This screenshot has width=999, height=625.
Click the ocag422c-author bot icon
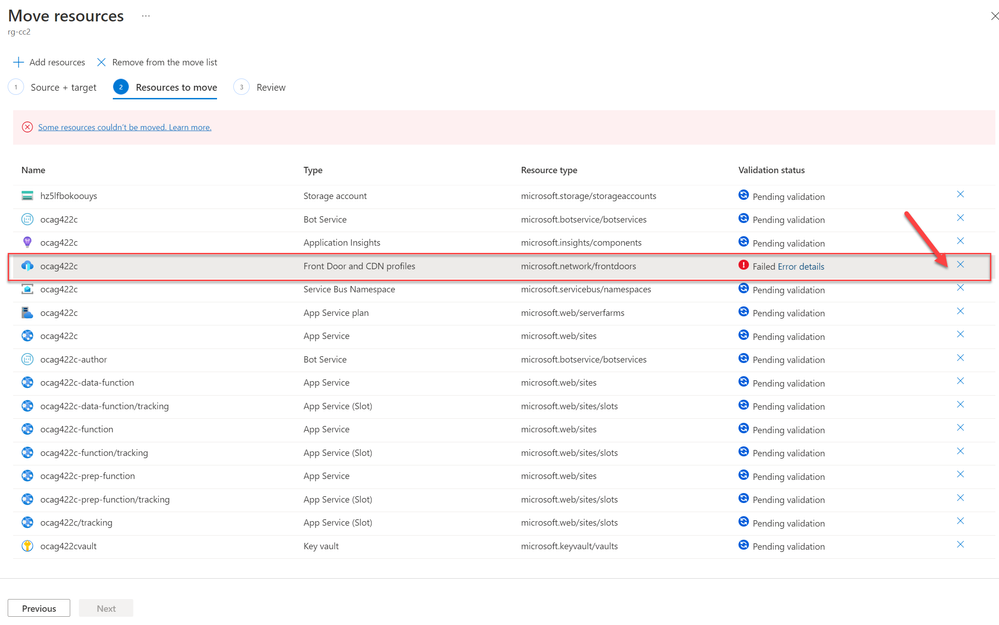coord(27,359)
